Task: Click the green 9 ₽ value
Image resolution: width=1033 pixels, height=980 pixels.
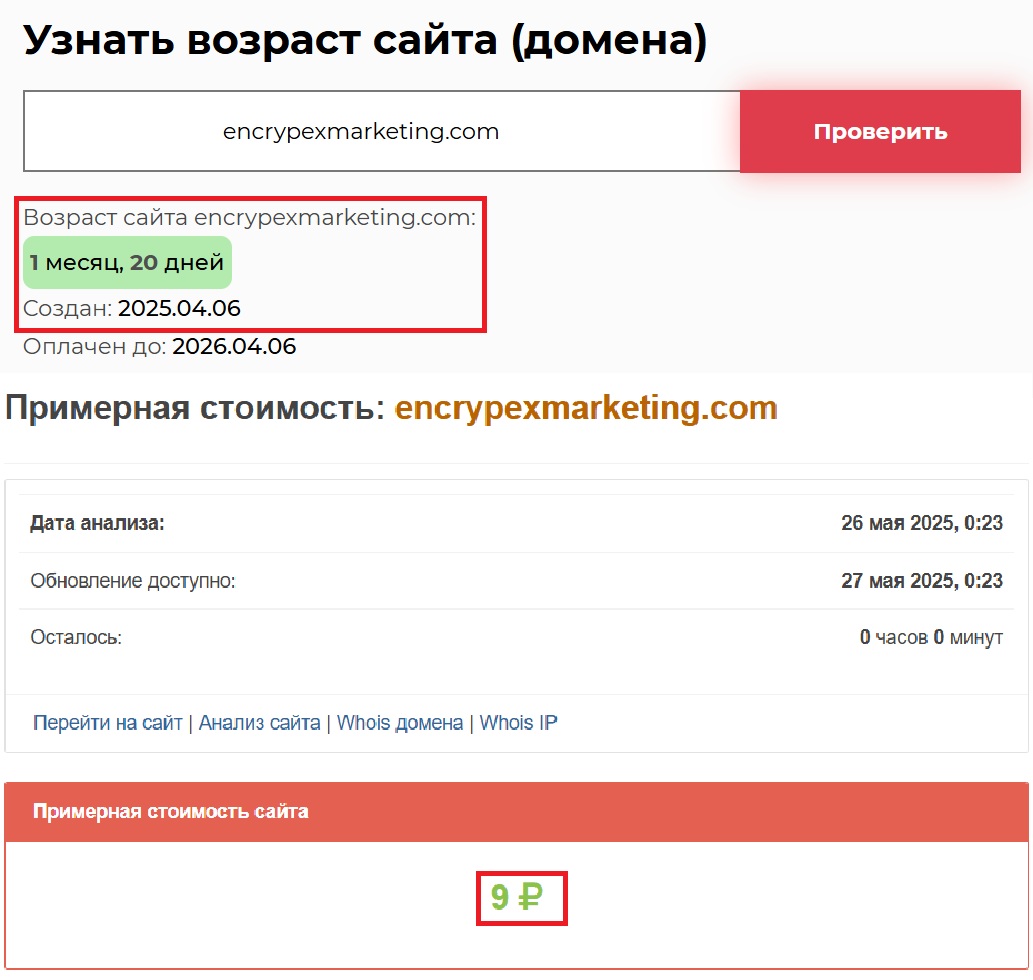Action: coord(521,897)
